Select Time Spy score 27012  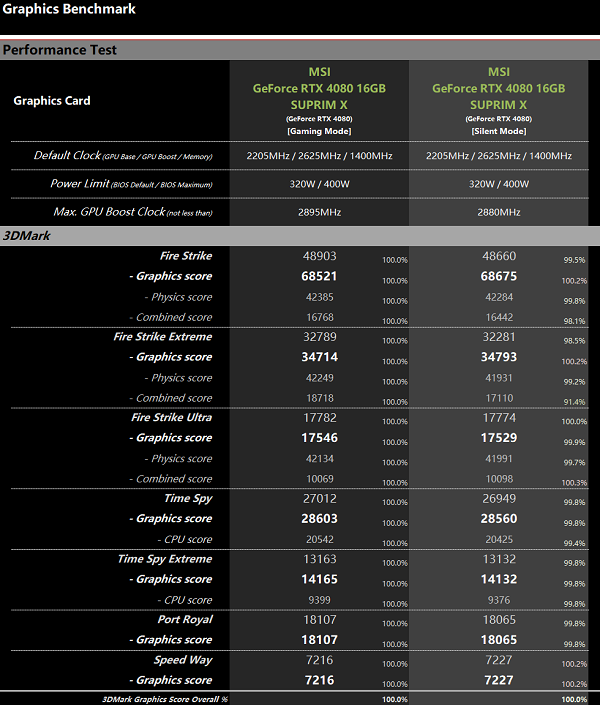(319, 499)
